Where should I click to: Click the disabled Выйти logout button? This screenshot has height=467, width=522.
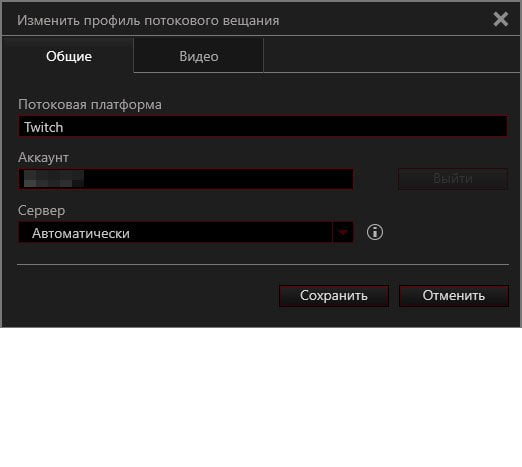click(453, 179)
